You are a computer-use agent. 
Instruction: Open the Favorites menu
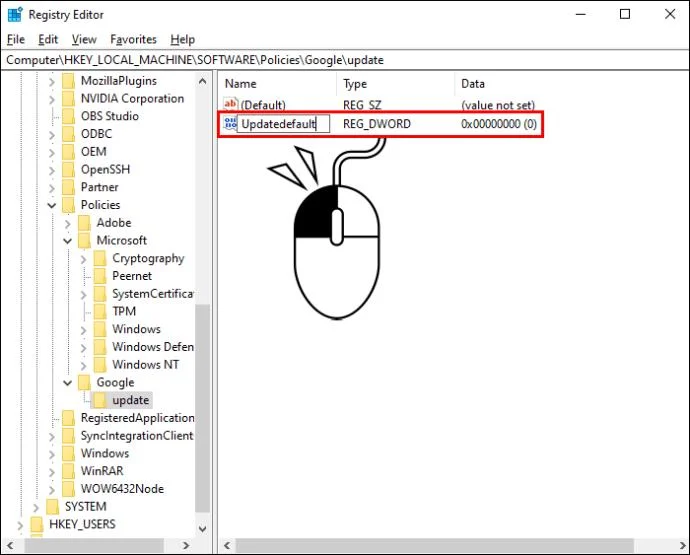tap(133, 40)
